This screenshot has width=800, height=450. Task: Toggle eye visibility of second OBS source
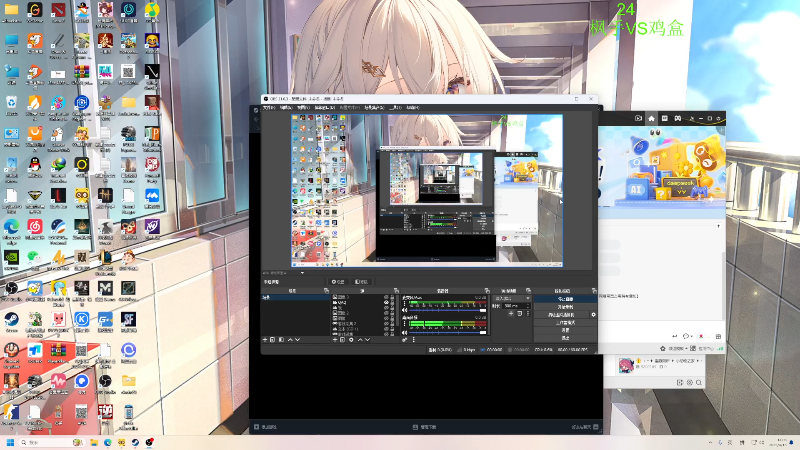click(386, 303)
